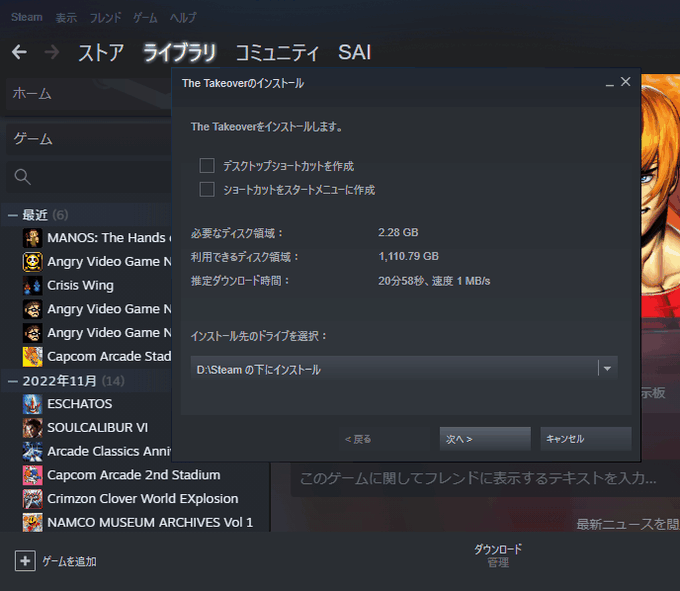Screen dimensions: 680x591
Task: Click the NAMCO MUSEUM ARCHIVES Vol 1 icon
Action: click(33, 522)
